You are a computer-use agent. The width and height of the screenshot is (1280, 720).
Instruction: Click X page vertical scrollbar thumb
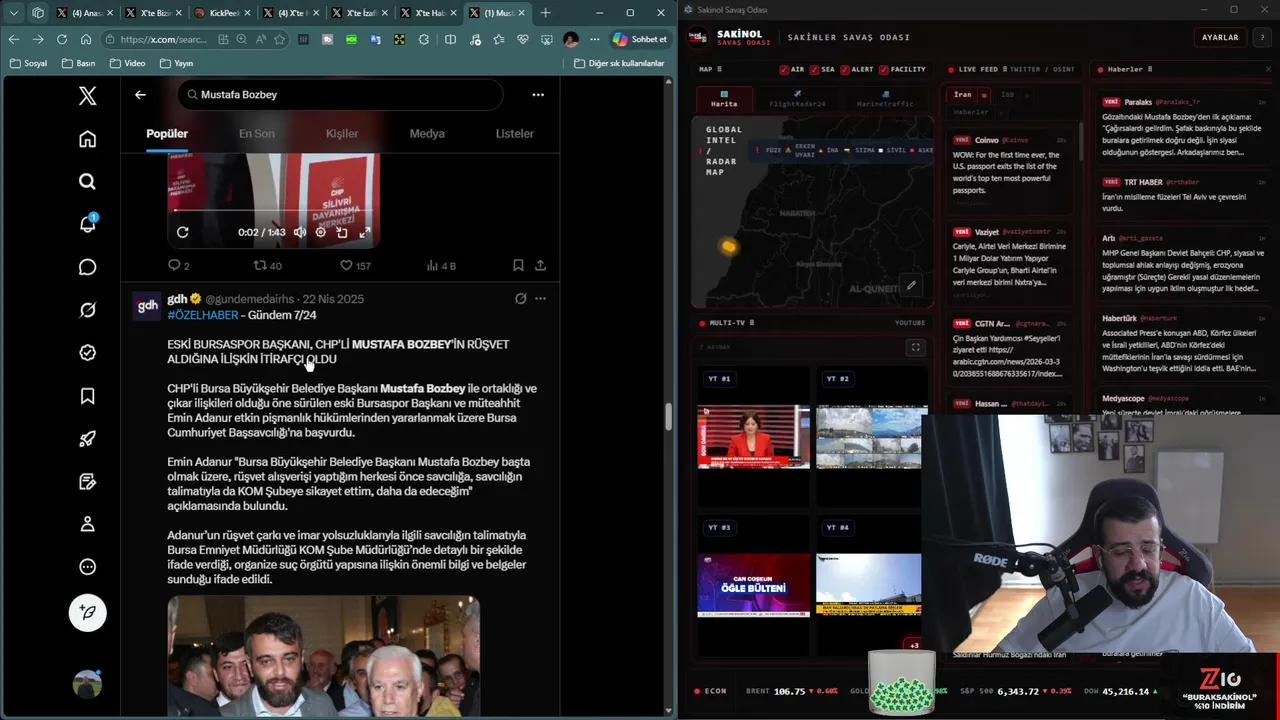[669, 416]
